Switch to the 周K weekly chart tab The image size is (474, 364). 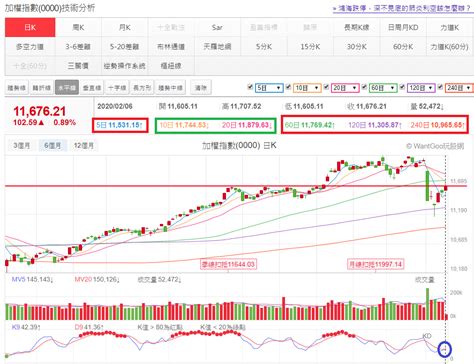78,27
